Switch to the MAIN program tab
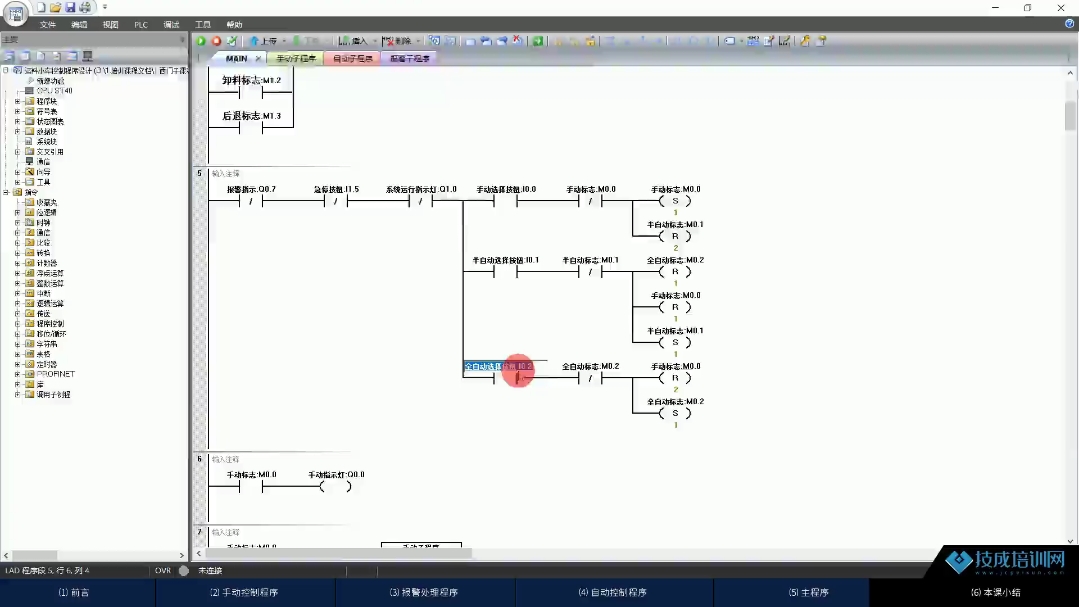 pyautogui.click(x=236, y=58)
